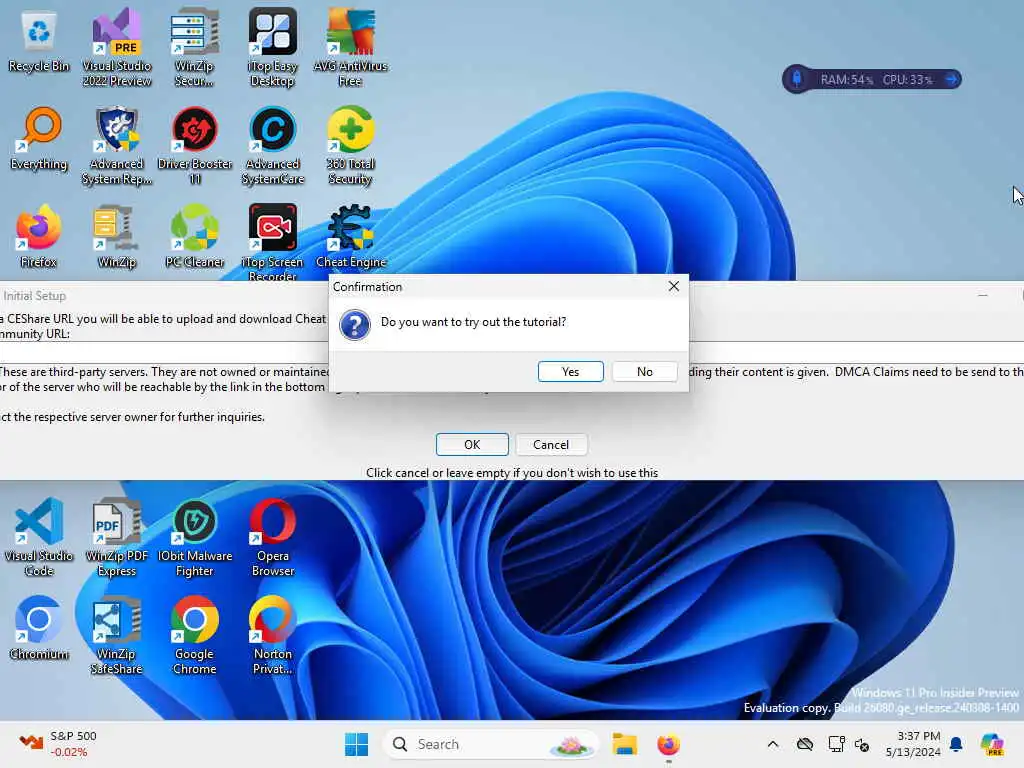
Task: Select iTop Screen Recorder icon
Action: [x=272, y=243]
